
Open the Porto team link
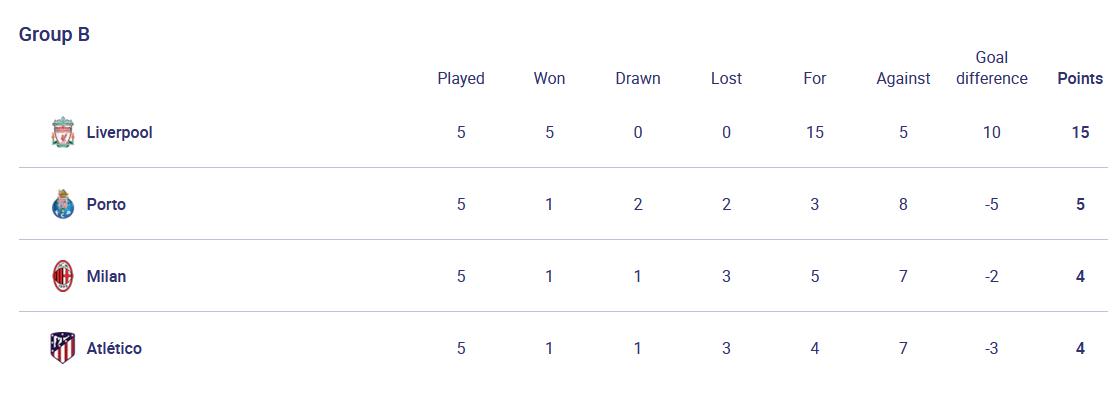107,204
